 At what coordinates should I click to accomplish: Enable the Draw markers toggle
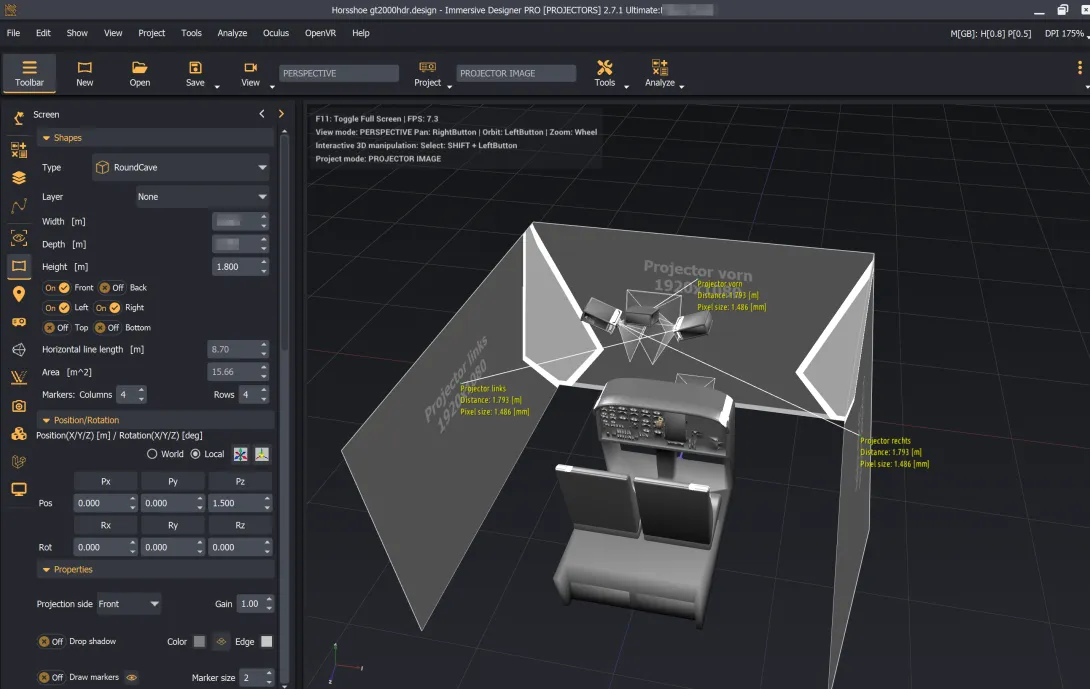coord(51,677)
